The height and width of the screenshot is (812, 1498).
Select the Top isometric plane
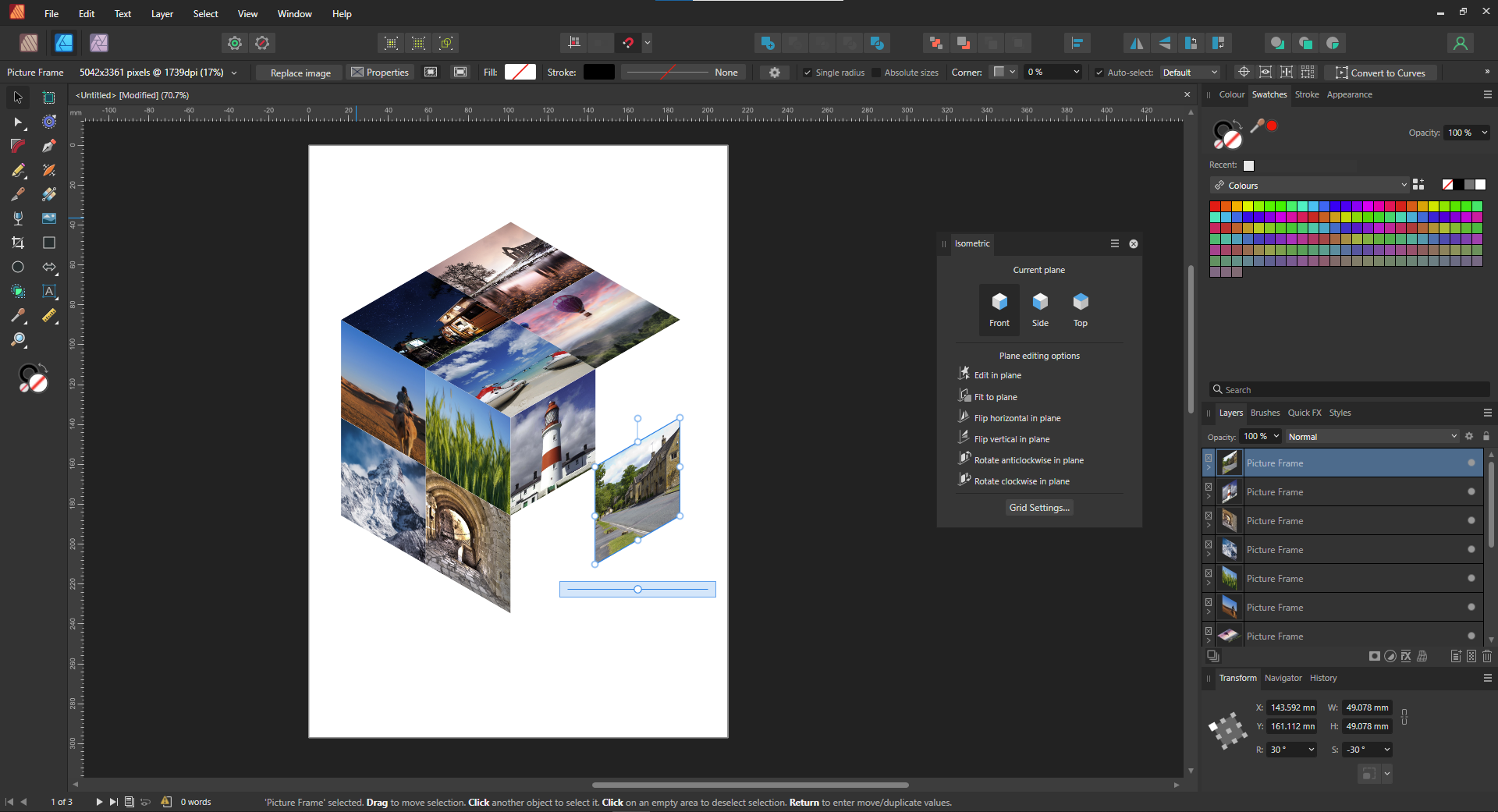[x=1081, y=310]
